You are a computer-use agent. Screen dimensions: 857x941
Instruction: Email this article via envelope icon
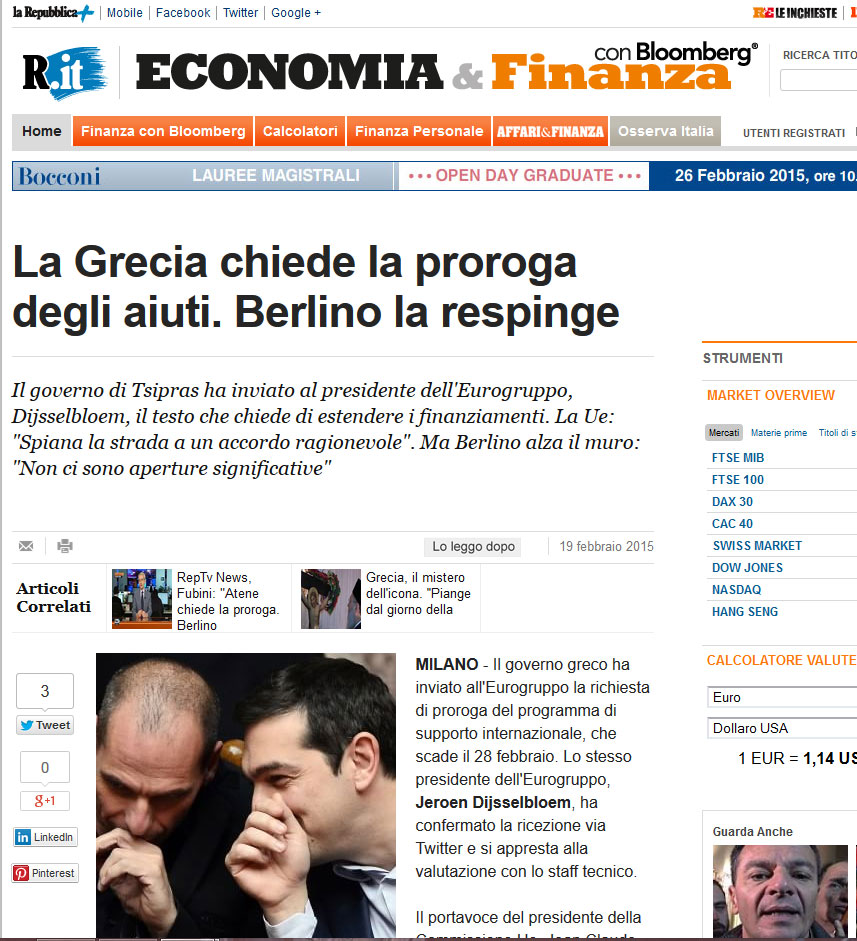click(x=26, y=546)
